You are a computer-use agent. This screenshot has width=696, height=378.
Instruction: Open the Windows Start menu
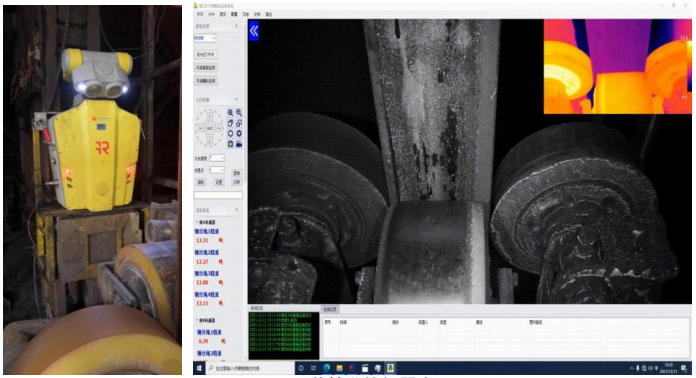click(x=199, y=368)
